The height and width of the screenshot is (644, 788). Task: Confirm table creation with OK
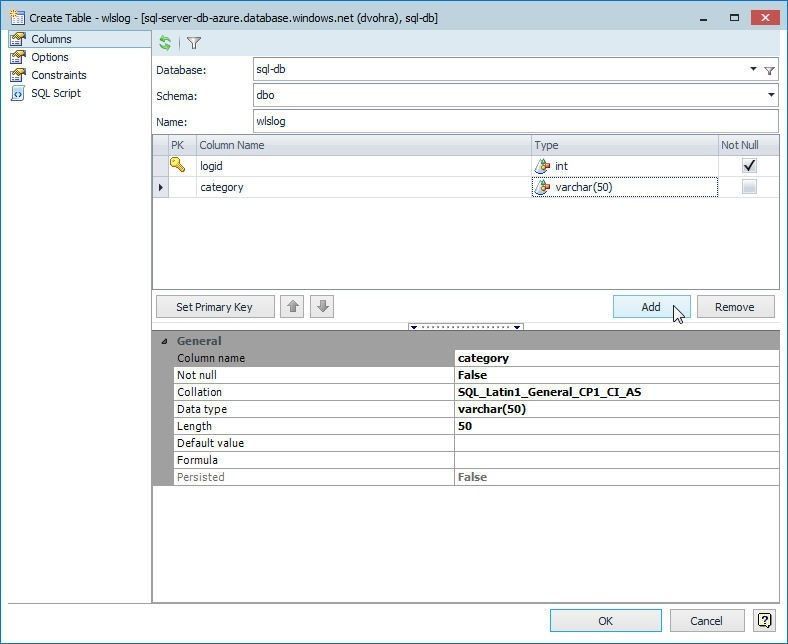[606, 620]
